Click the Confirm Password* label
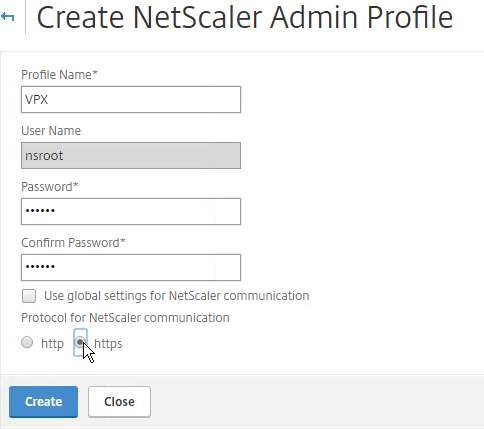 coord(73,243)
